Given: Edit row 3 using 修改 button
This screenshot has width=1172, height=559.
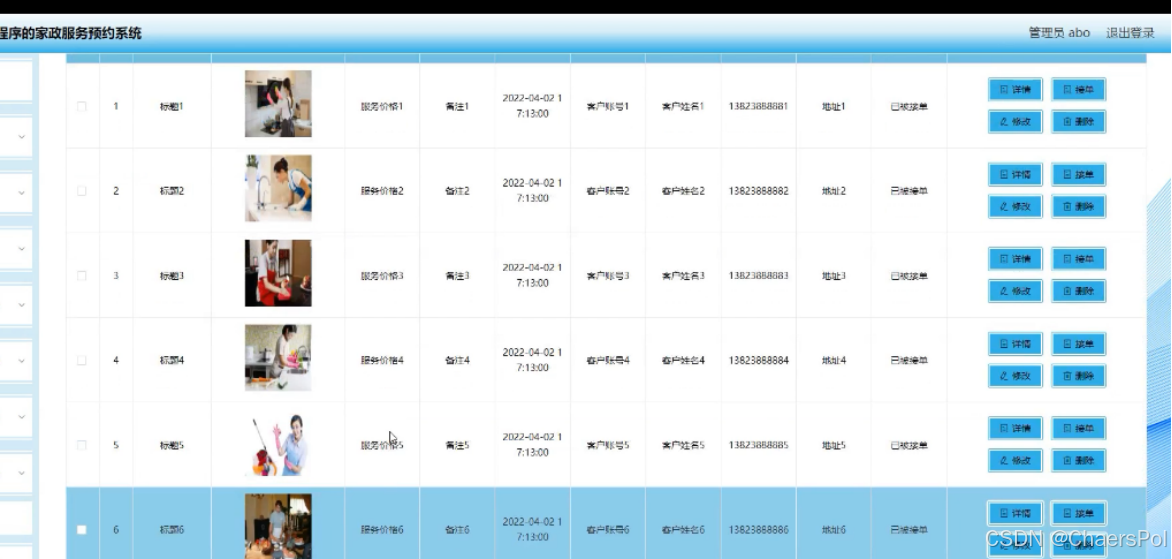Looking at the screenshot, I should [x=1015, y=291].
